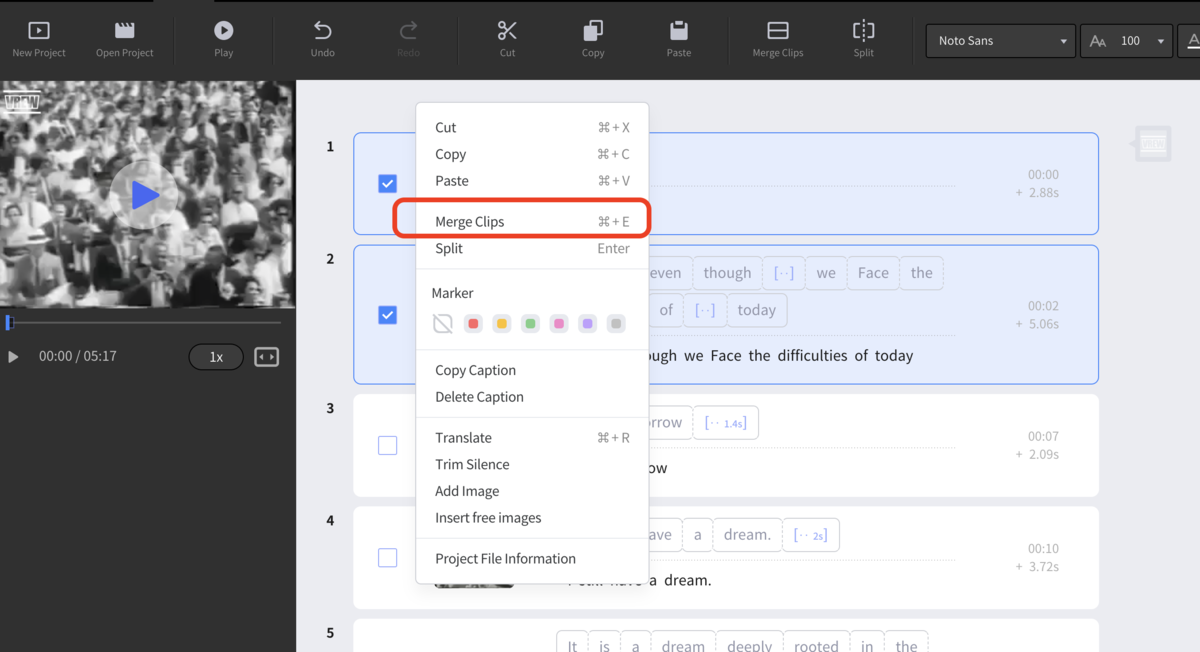Click clip 4 timestamp 00:10

tap(1043, 549)
